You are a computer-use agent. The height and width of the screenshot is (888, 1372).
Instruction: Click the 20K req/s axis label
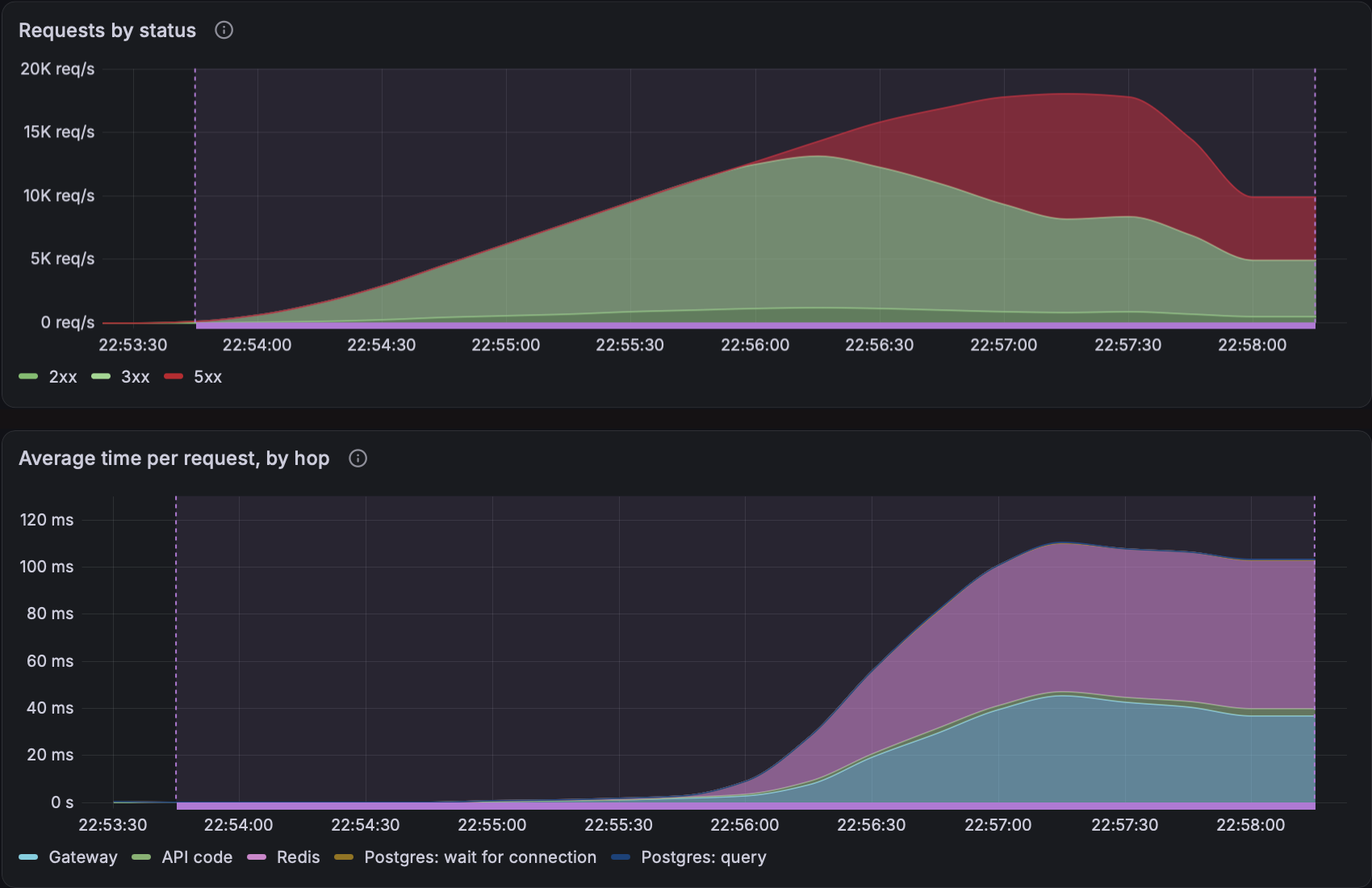tap(57, 69)
